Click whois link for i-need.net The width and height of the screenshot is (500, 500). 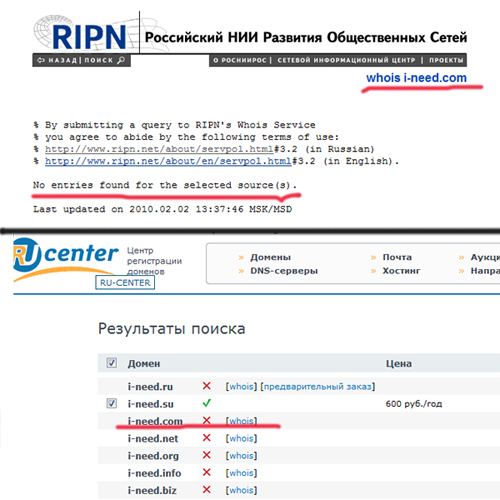click(x=241, y=438)
